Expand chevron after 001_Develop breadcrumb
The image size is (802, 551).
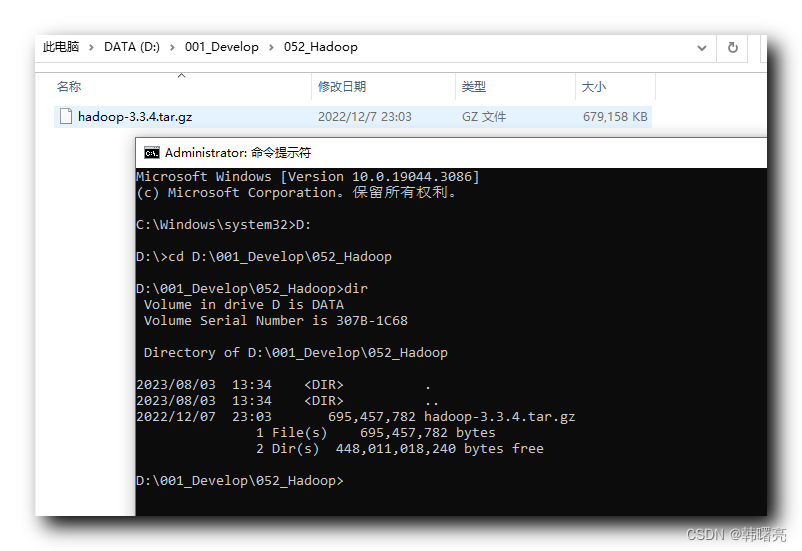(272, 48)
